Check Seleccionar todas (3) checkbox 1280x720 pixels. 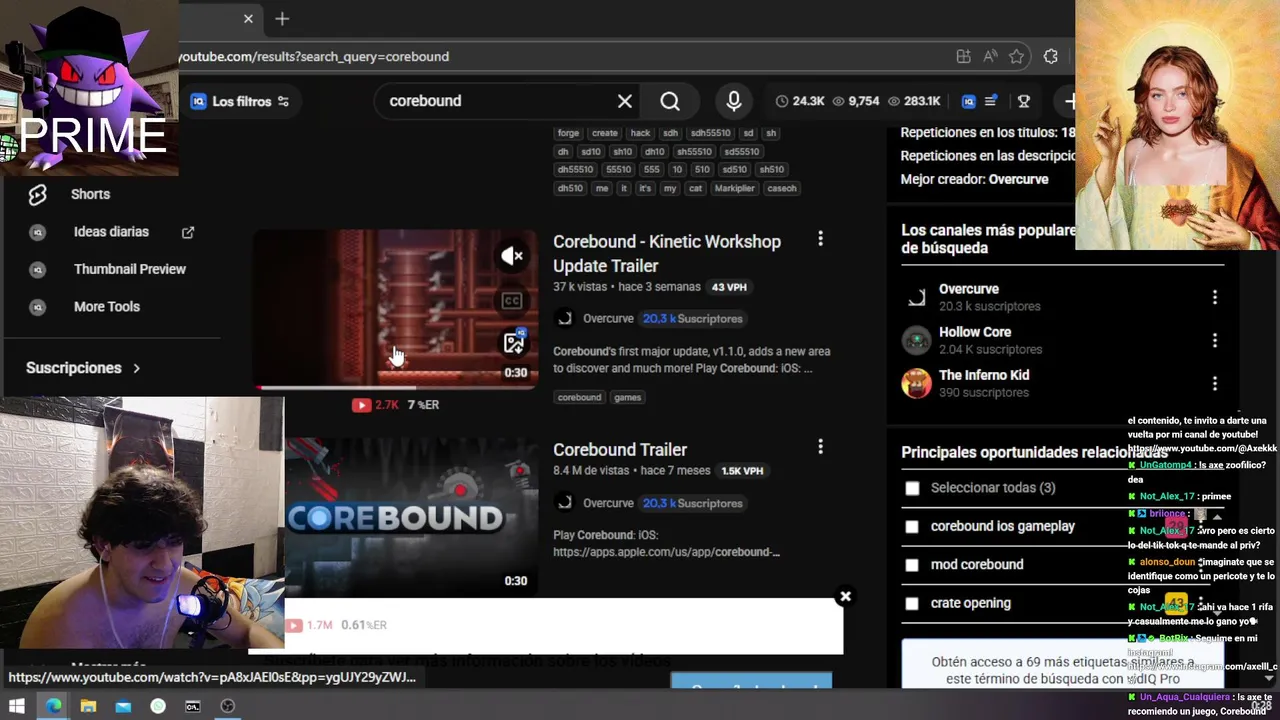(912, 488)
